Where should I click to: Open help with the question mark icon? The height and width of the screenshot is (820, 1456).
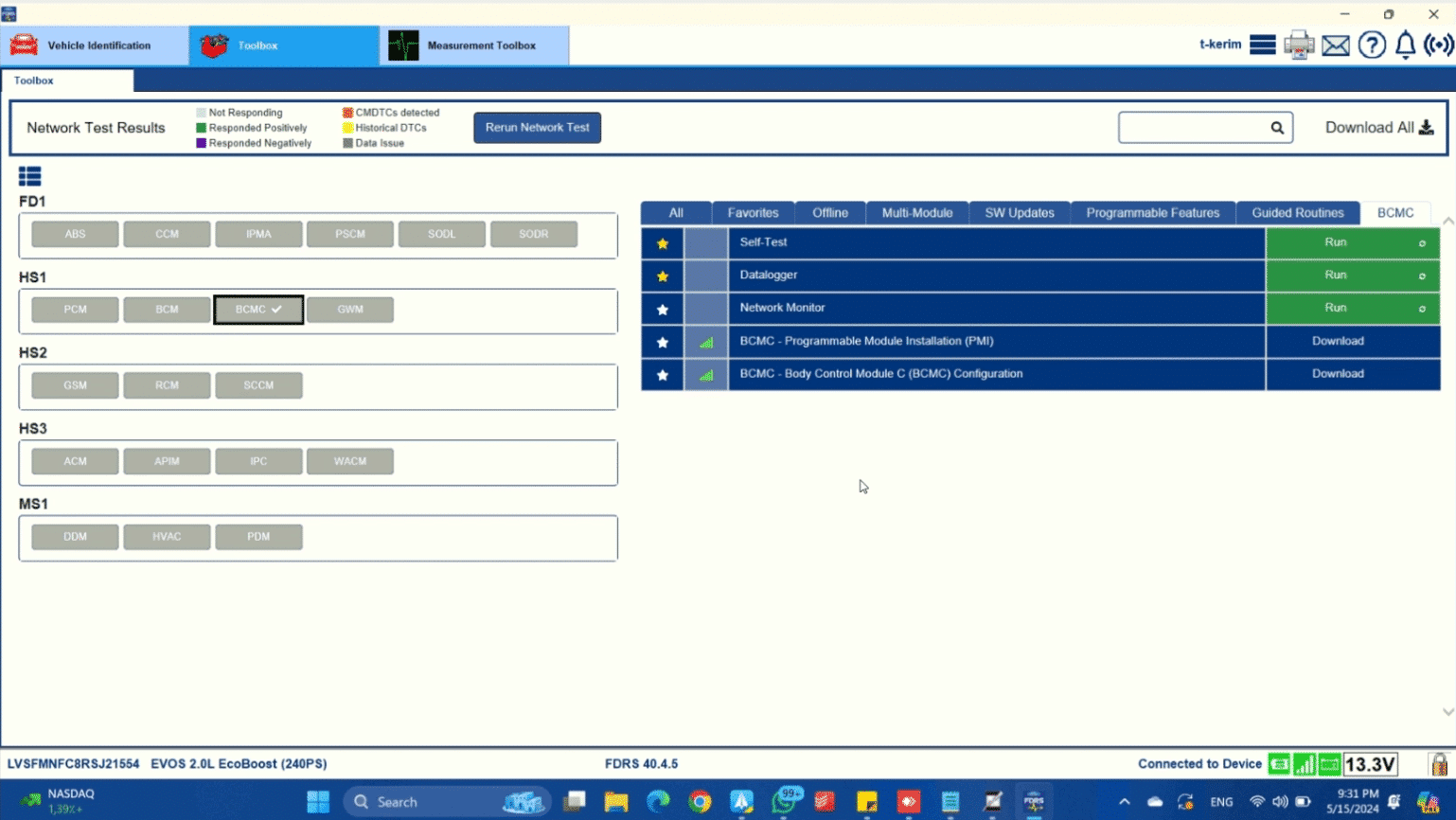pos(1372,45)
